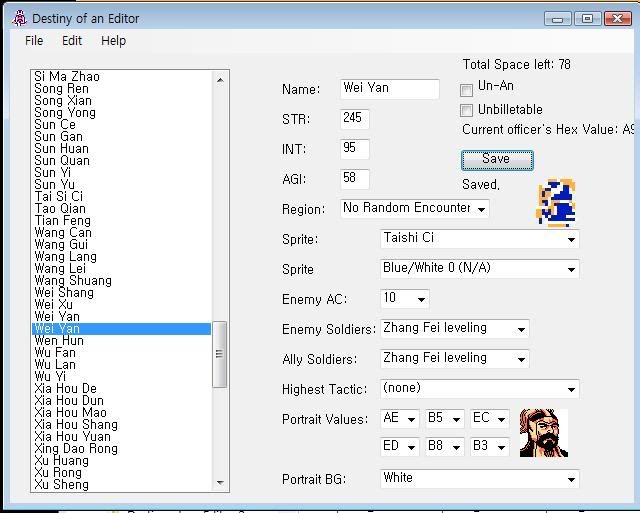This screenshot has height=513, width=640.
Task: Click the Name input field
Action: tap(389, 89)
